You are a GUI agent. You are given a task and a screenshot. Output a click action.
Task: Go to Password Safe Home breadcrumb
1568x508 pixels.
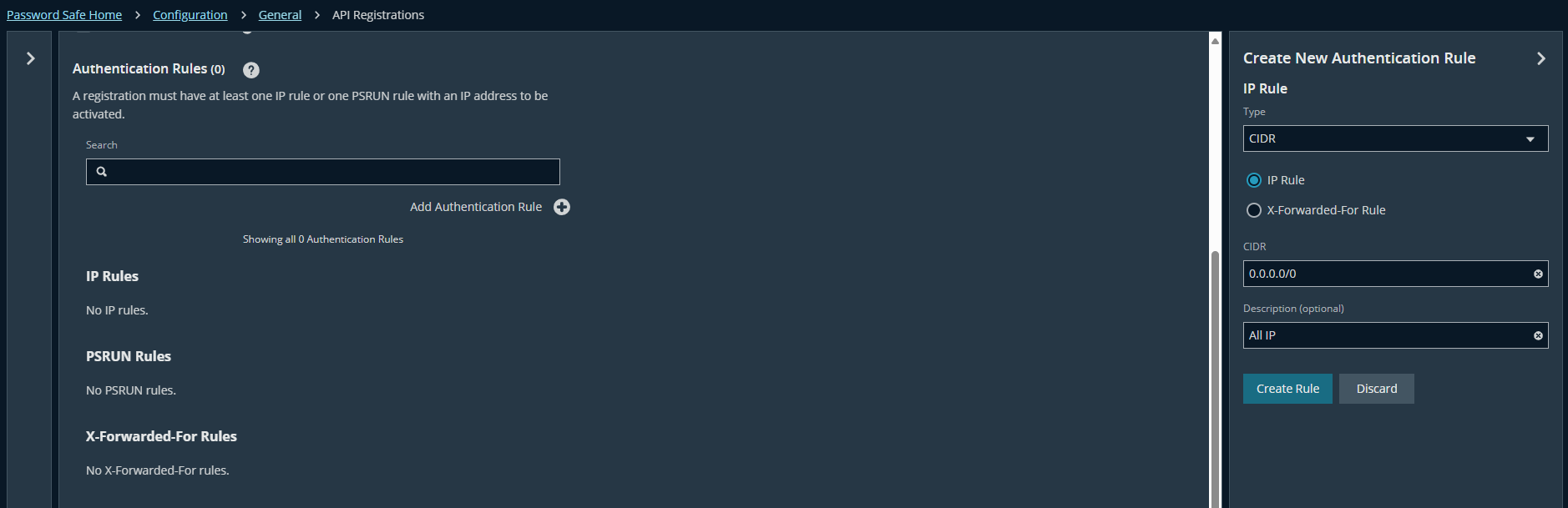[64, 15]
